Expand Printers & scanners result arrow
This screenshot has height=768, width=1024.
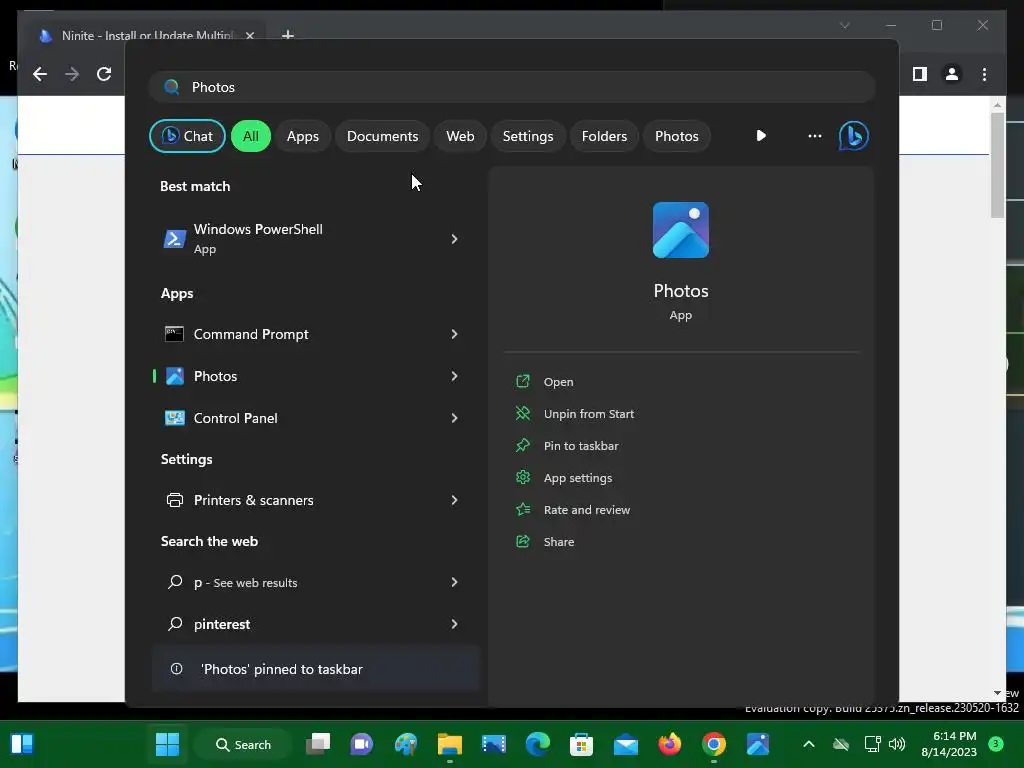[x=455, y=500]
